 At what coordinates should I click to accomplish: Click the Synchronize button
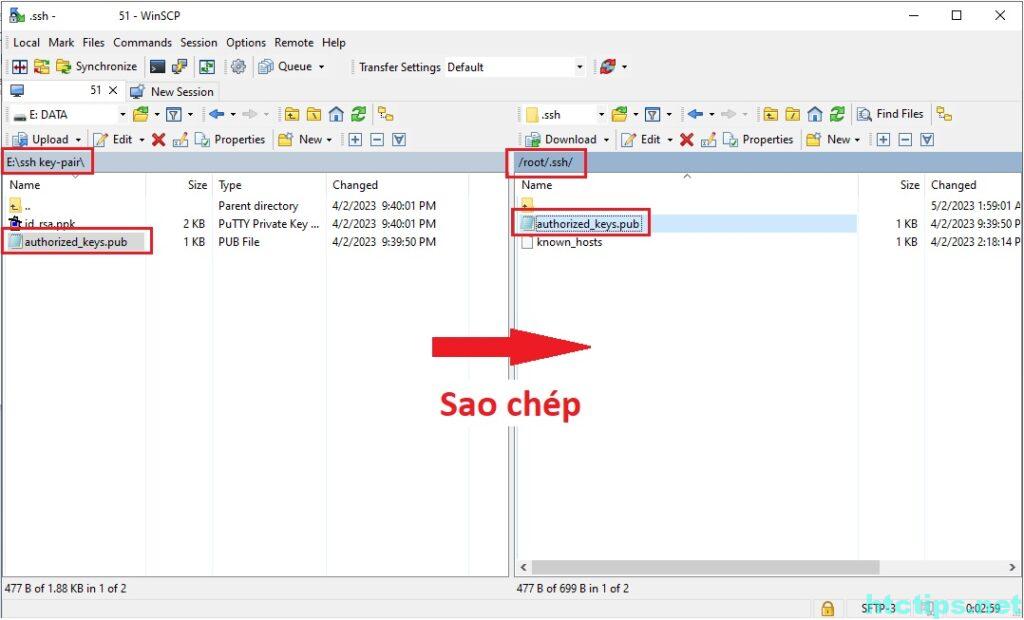(97, 67)
